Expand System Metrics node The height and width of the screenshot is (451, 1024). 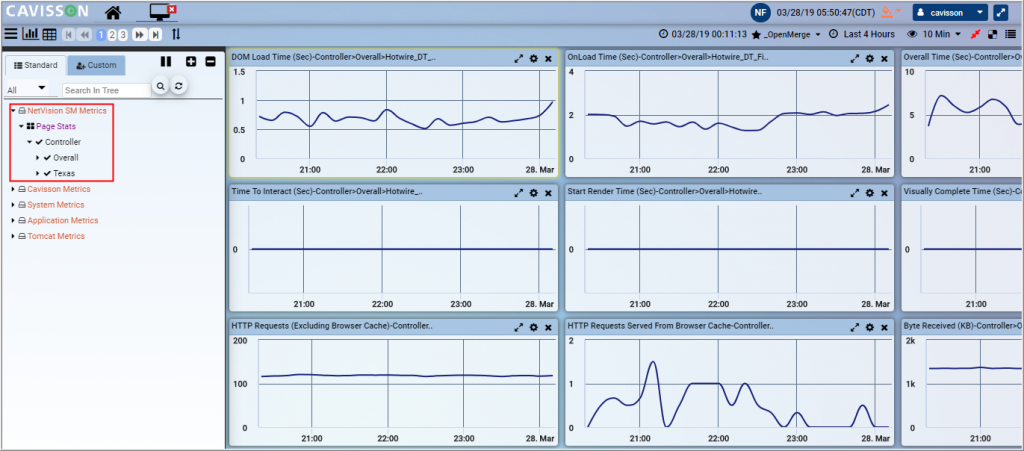(x=13, y=205)
